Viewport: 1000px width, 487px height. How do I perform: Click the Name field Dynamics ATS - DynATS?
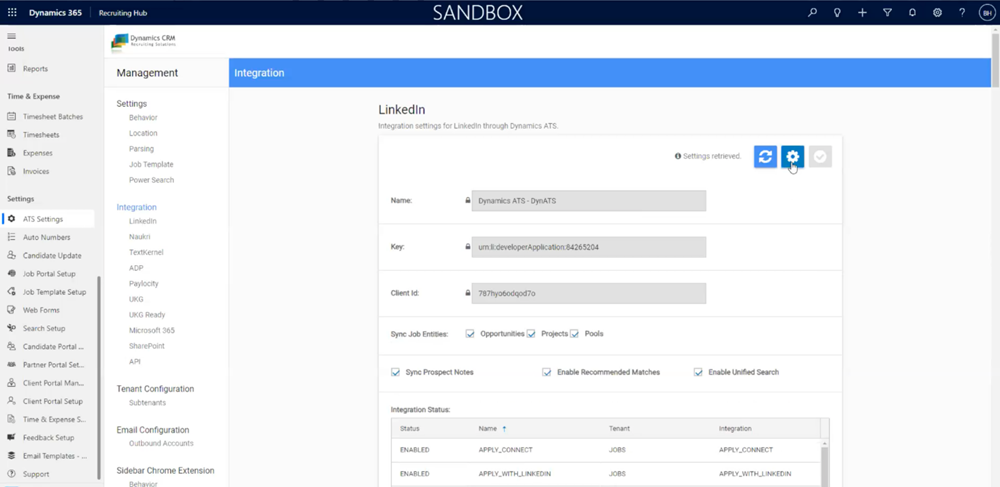coord(589,200)
